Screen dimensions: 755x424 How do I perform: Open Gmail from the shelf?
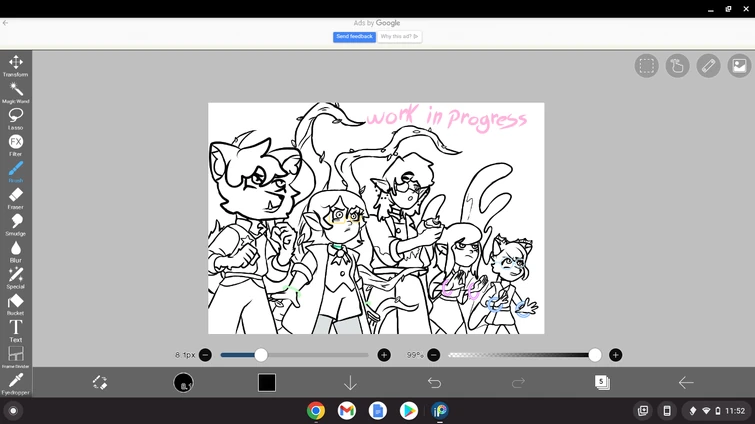click(347, 411)
